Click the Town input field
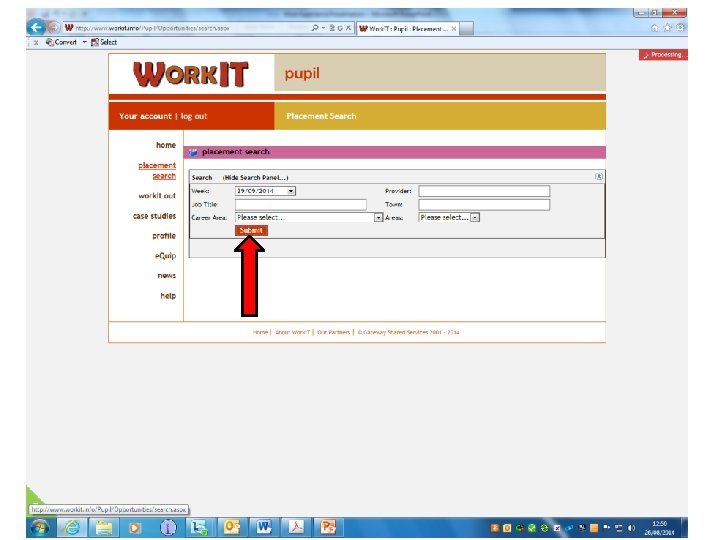This screenshot has width=720, height=540. pos(484,204)
